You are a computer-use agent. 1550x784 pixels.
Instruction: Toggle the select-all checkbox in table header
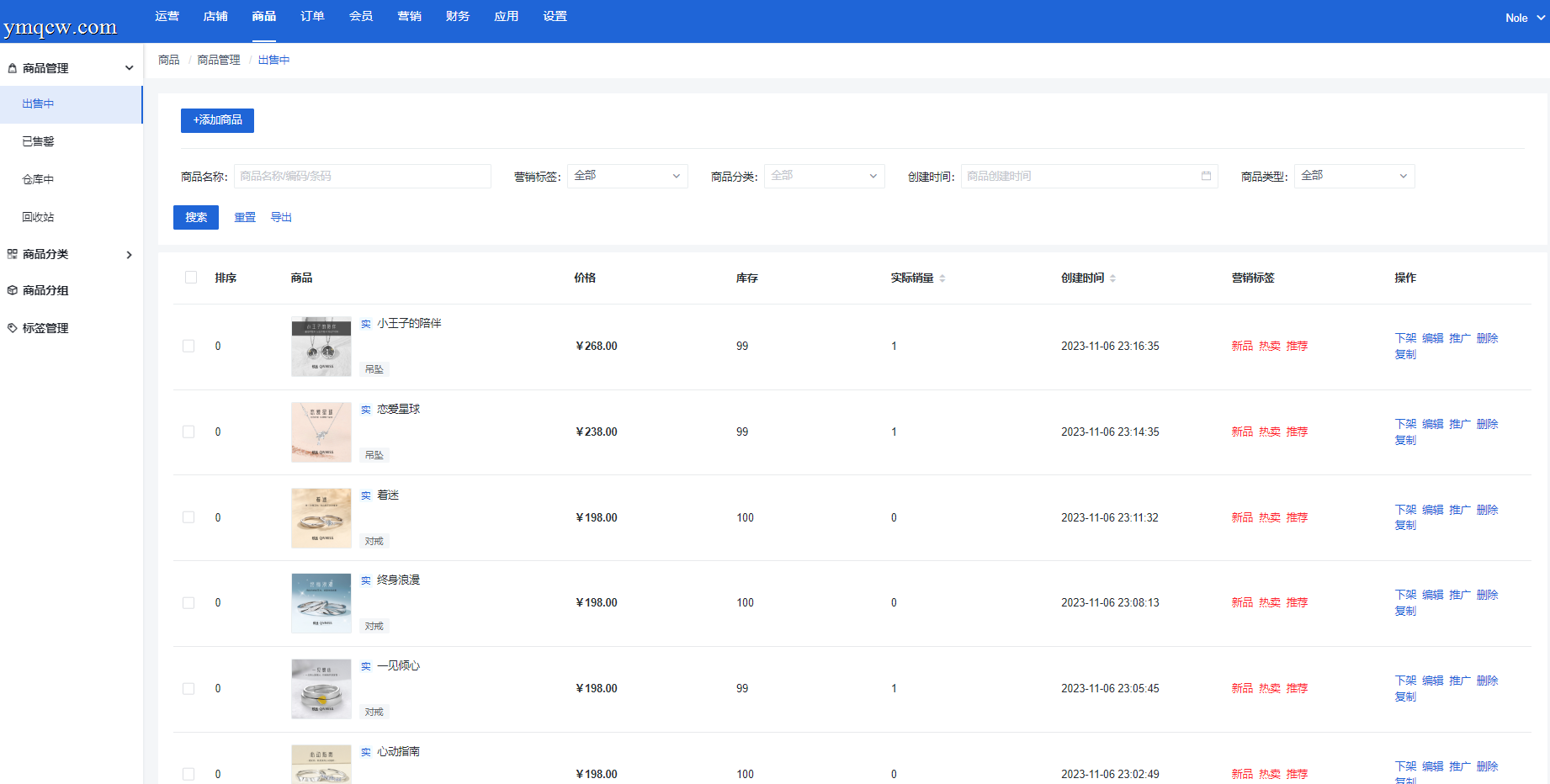[x=191, y=278]
